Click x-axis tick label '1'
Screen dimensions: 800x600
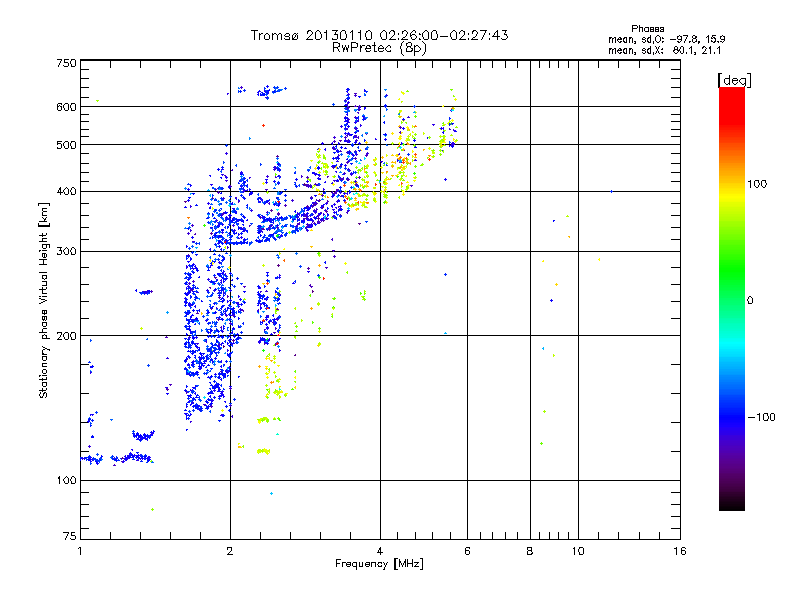(80, 551)
